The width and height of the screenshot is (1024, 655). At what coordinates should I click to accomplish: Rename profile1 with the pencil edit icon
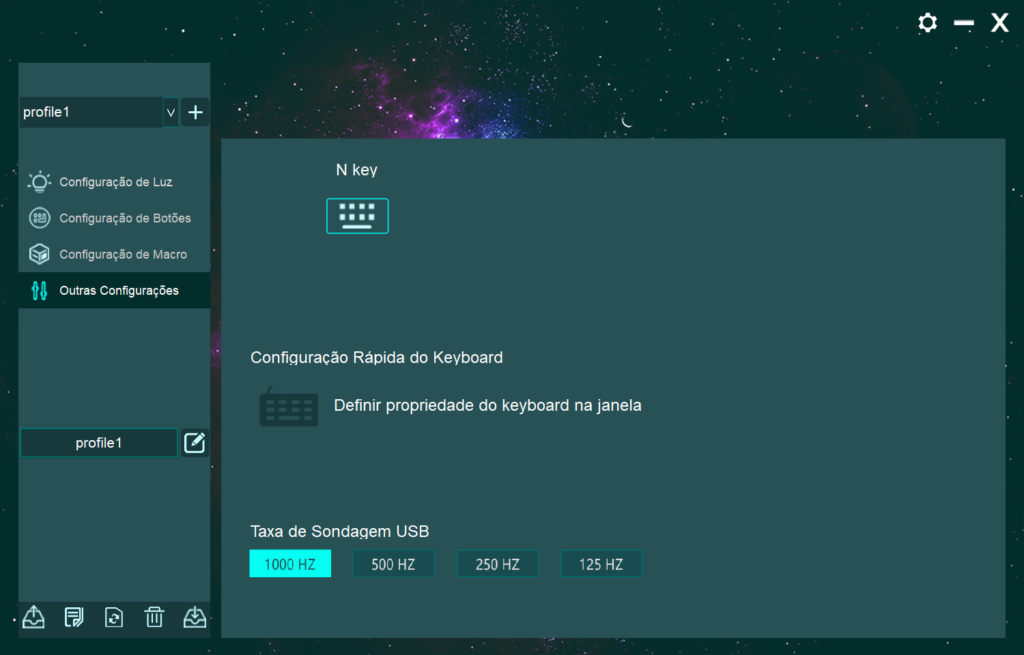click(194, 443)
